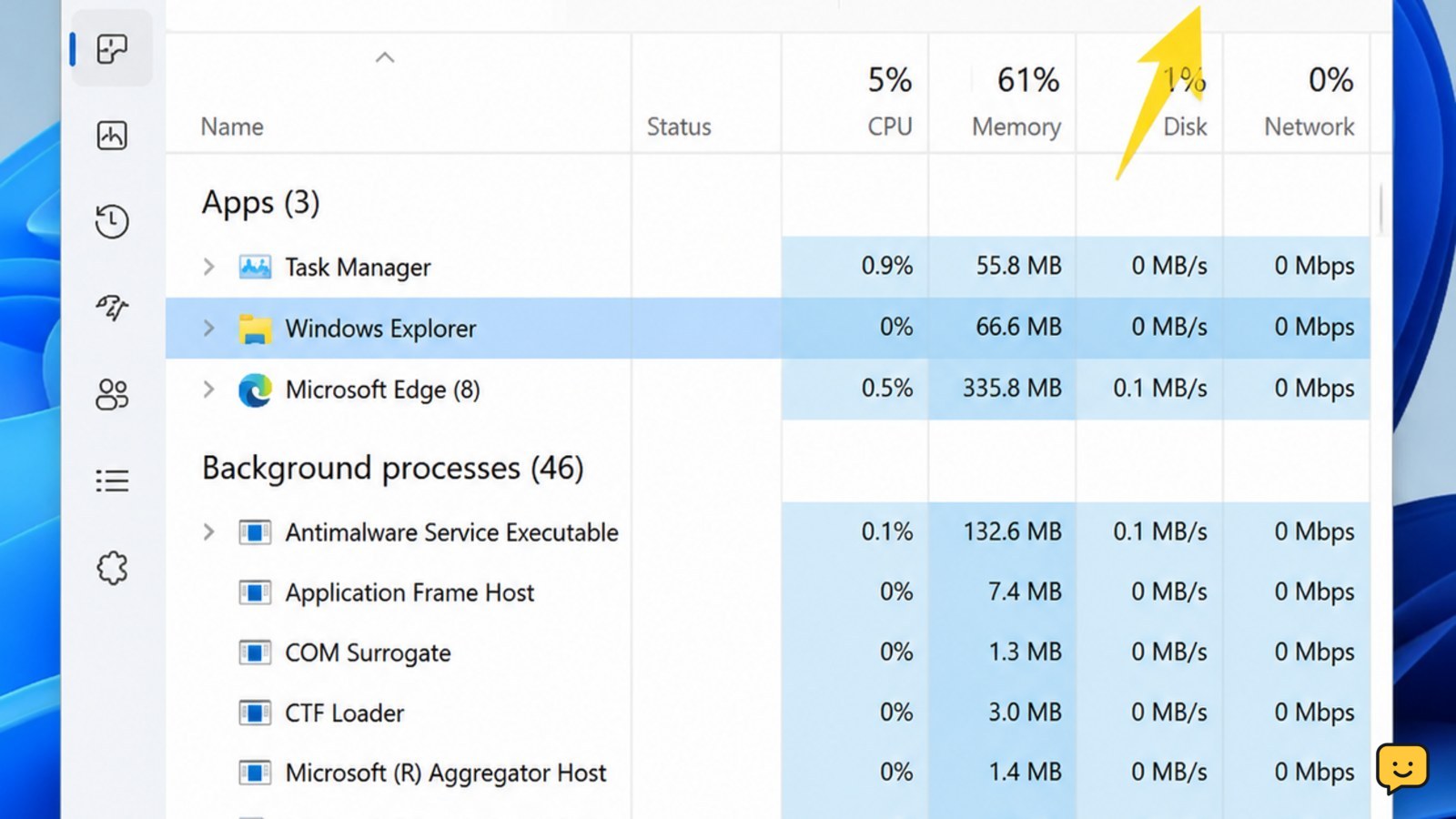The width and height of the screenshot is (1456, 819).
Task: Click the Application Frame Host icon
Action: (255, 592)
